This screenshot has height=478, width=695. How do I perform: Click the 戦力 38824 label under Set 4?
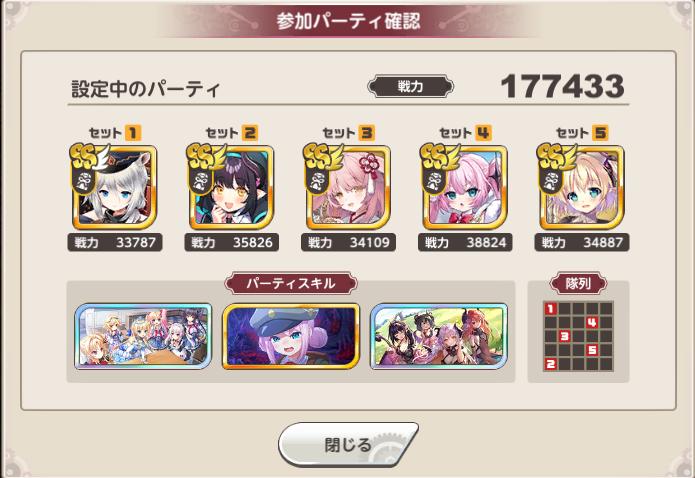click(x=465, y=243)
